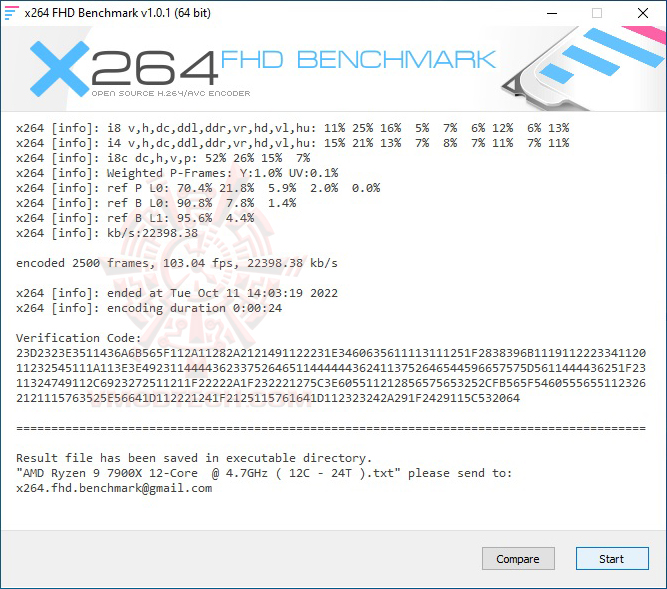Click the FHD BENCHMARK banner title
The image size is (667, 589).
point(358,60)
